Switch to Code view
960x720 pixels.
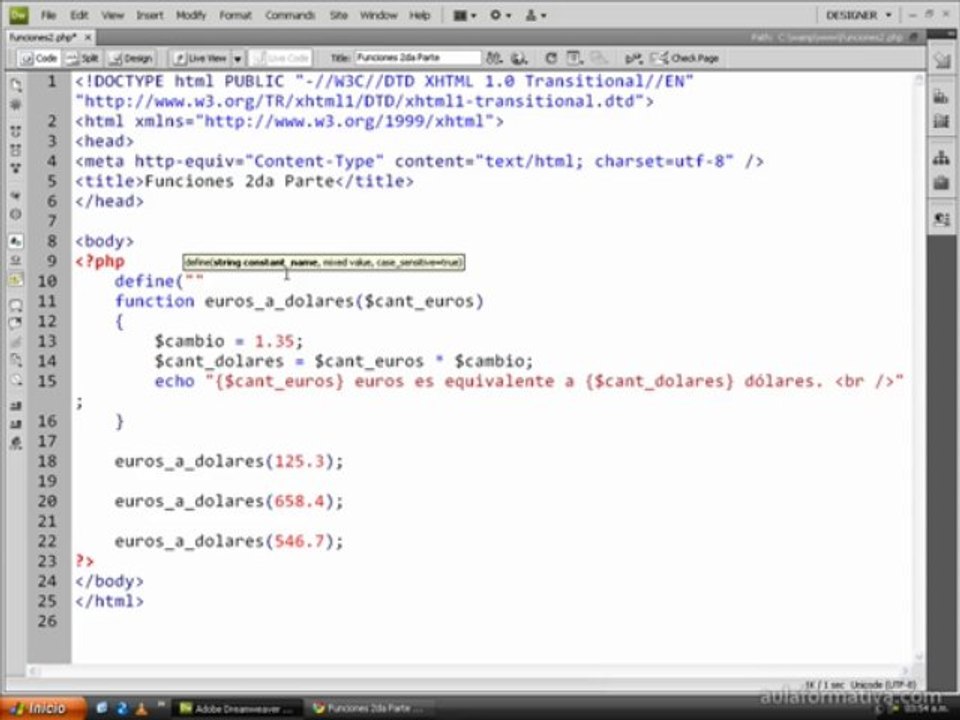[39, 58]
